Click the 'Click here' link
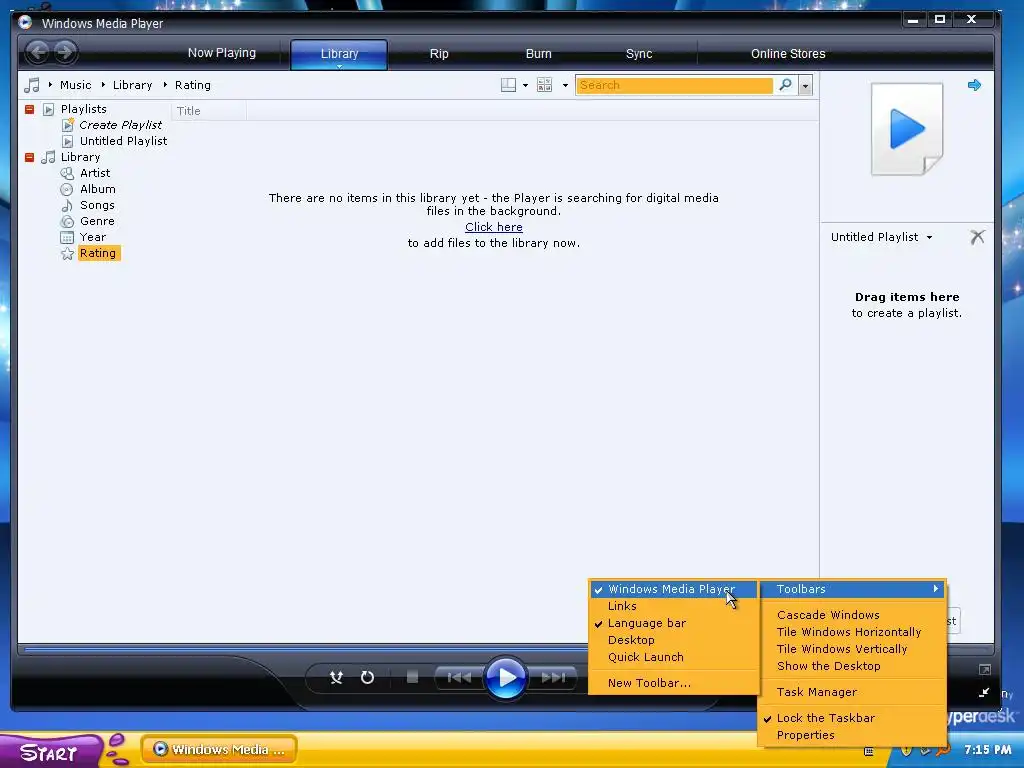This screenshot has width=1024, height=768. 494,227
